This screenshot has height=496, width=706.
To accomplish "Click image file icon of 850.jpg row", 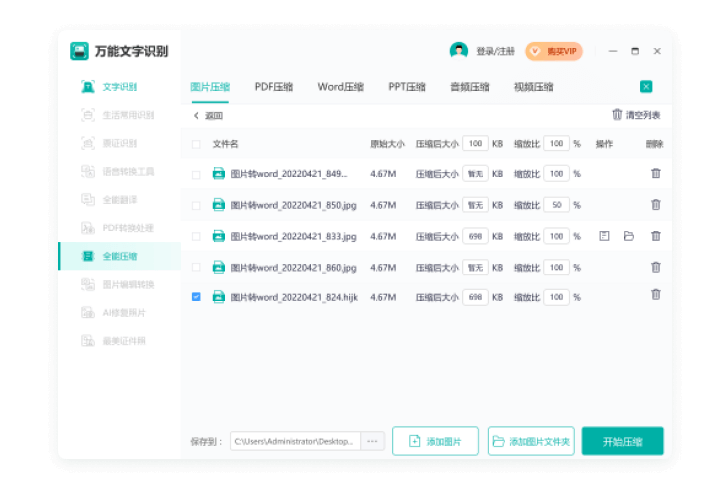I will tap(219, 205).
